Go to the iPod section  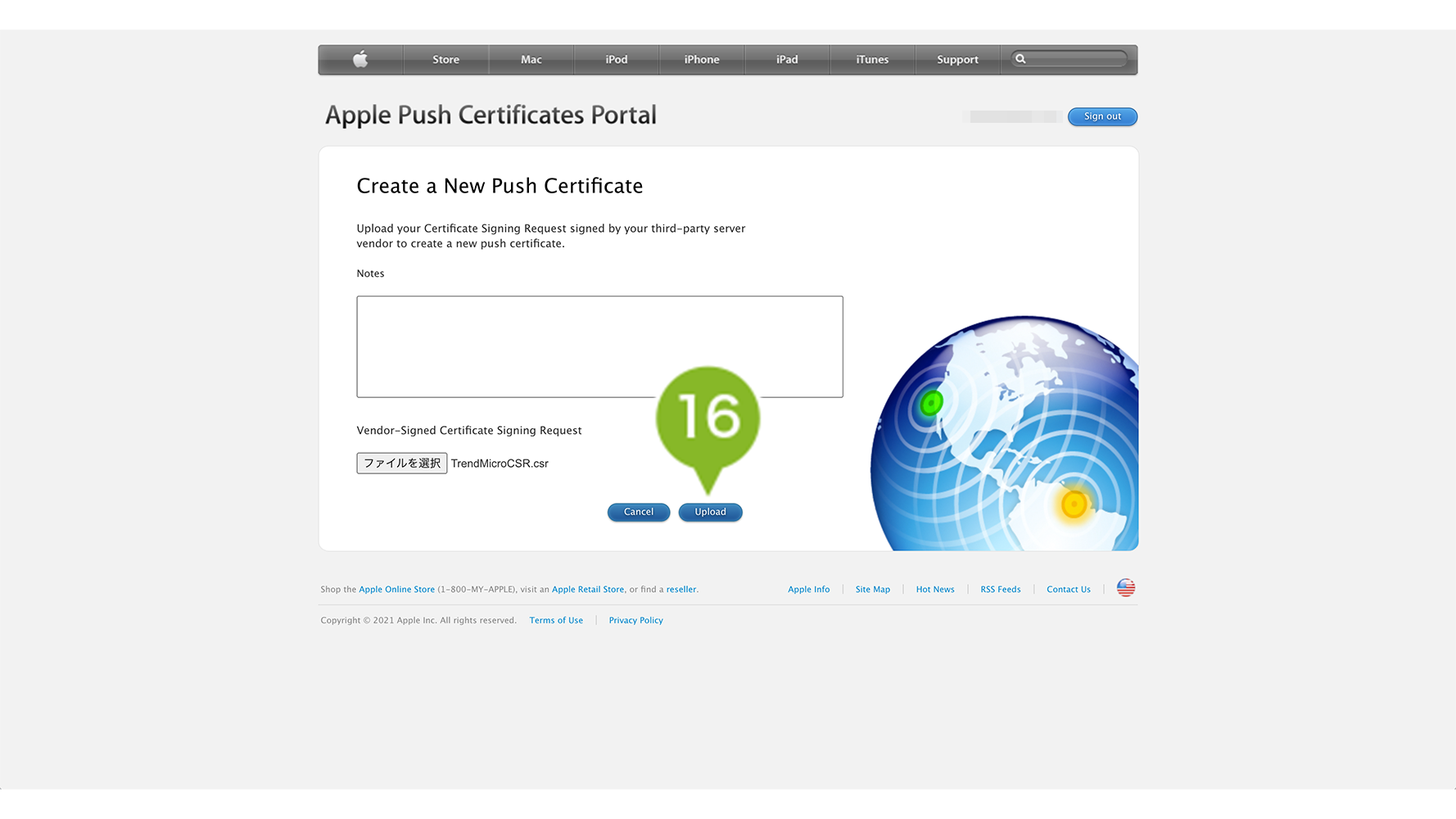pyautogui.click(x=616, y=60)
